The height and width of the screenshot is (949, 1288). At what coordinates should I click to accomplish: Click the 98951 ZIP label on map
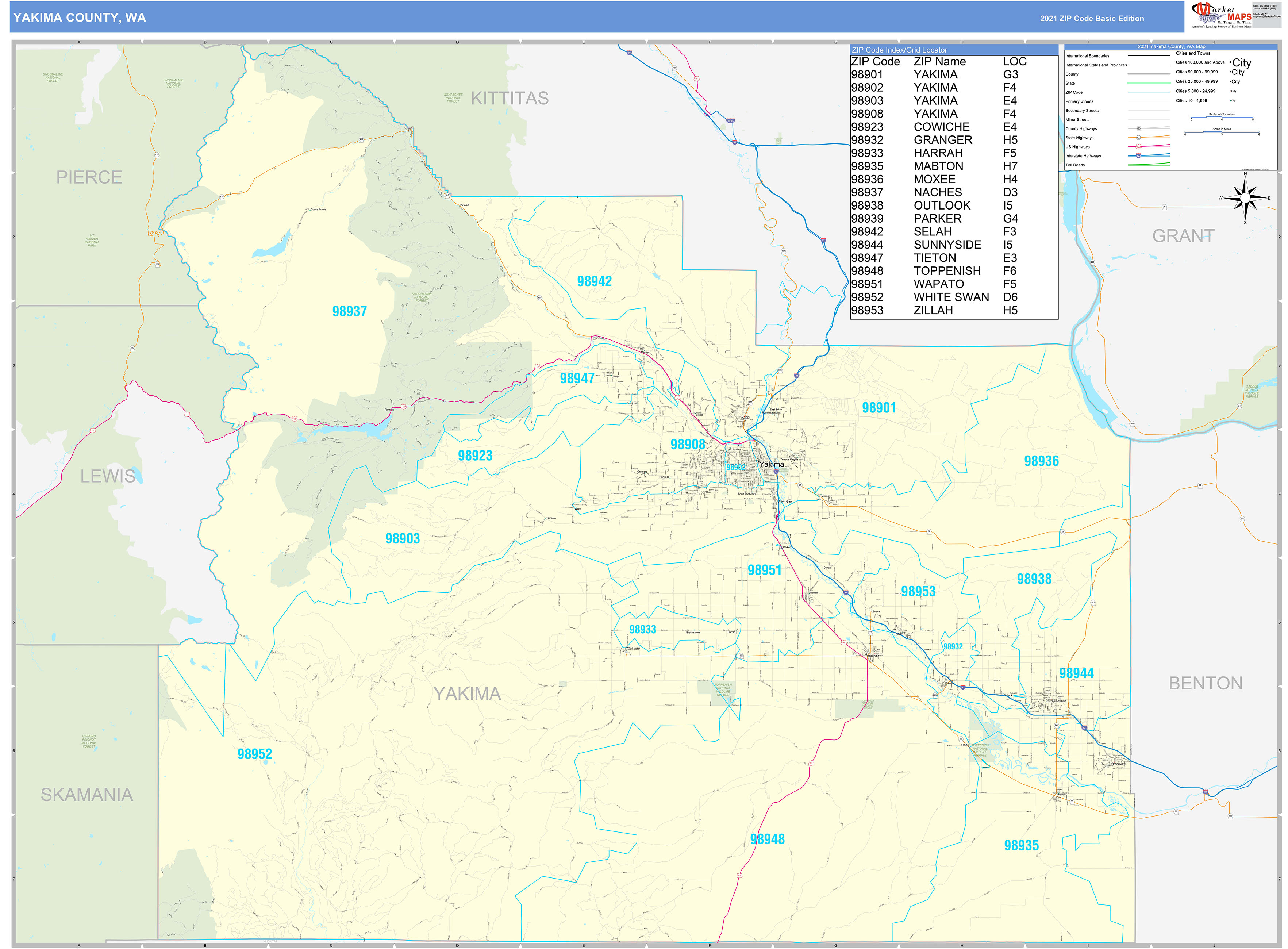pos(765,570)
